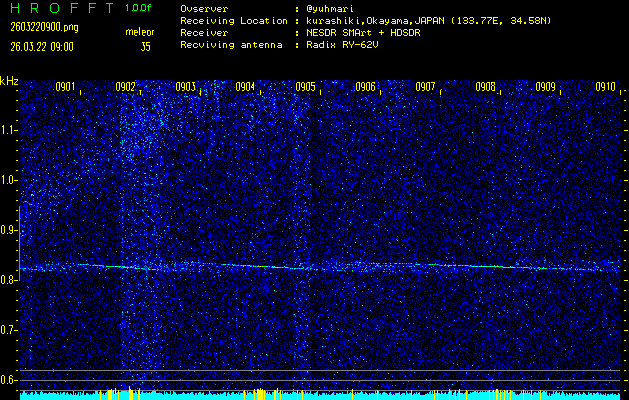
Task: Click the 0903 time marker
Action: 185,87
